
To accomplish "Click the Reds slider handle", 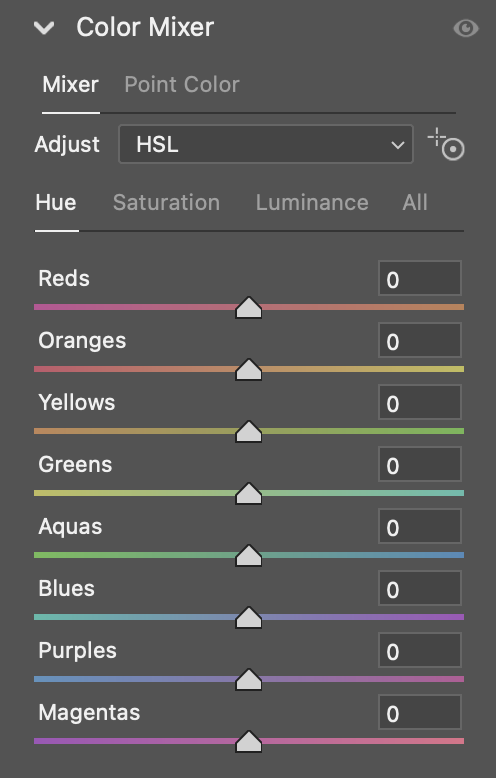I will tap(248, 308).
